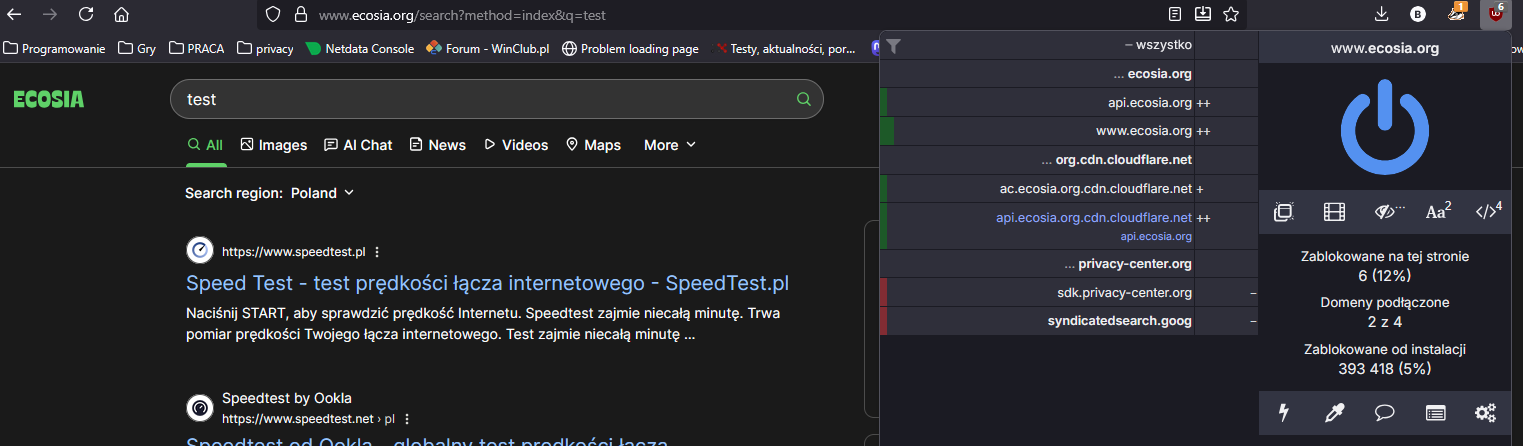Click the filter funnel icon in uBlock
Screen dimensions: 1523x446
894,46
